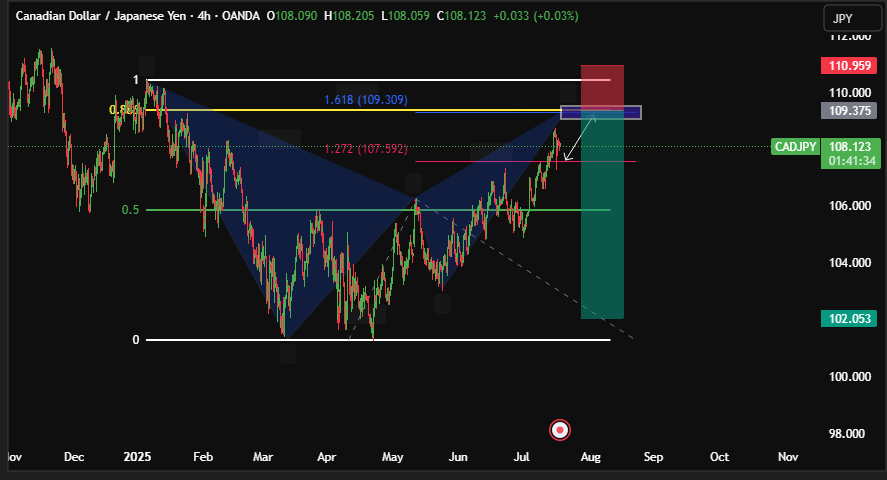Select the green profit target zone
The height and width of the screenshot is (480, 887).
point(602,240)
